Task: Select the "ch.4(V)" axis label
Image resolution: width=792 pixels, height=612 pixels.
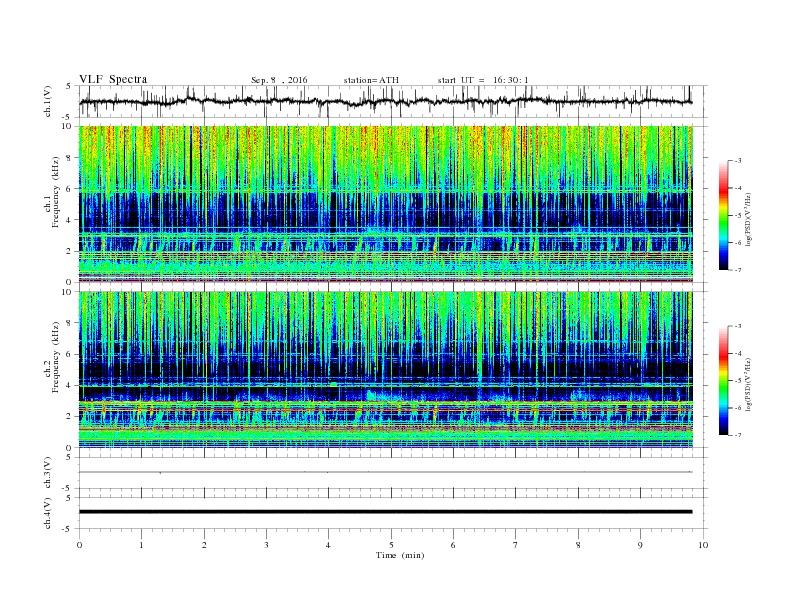Action: click(48, 513)
